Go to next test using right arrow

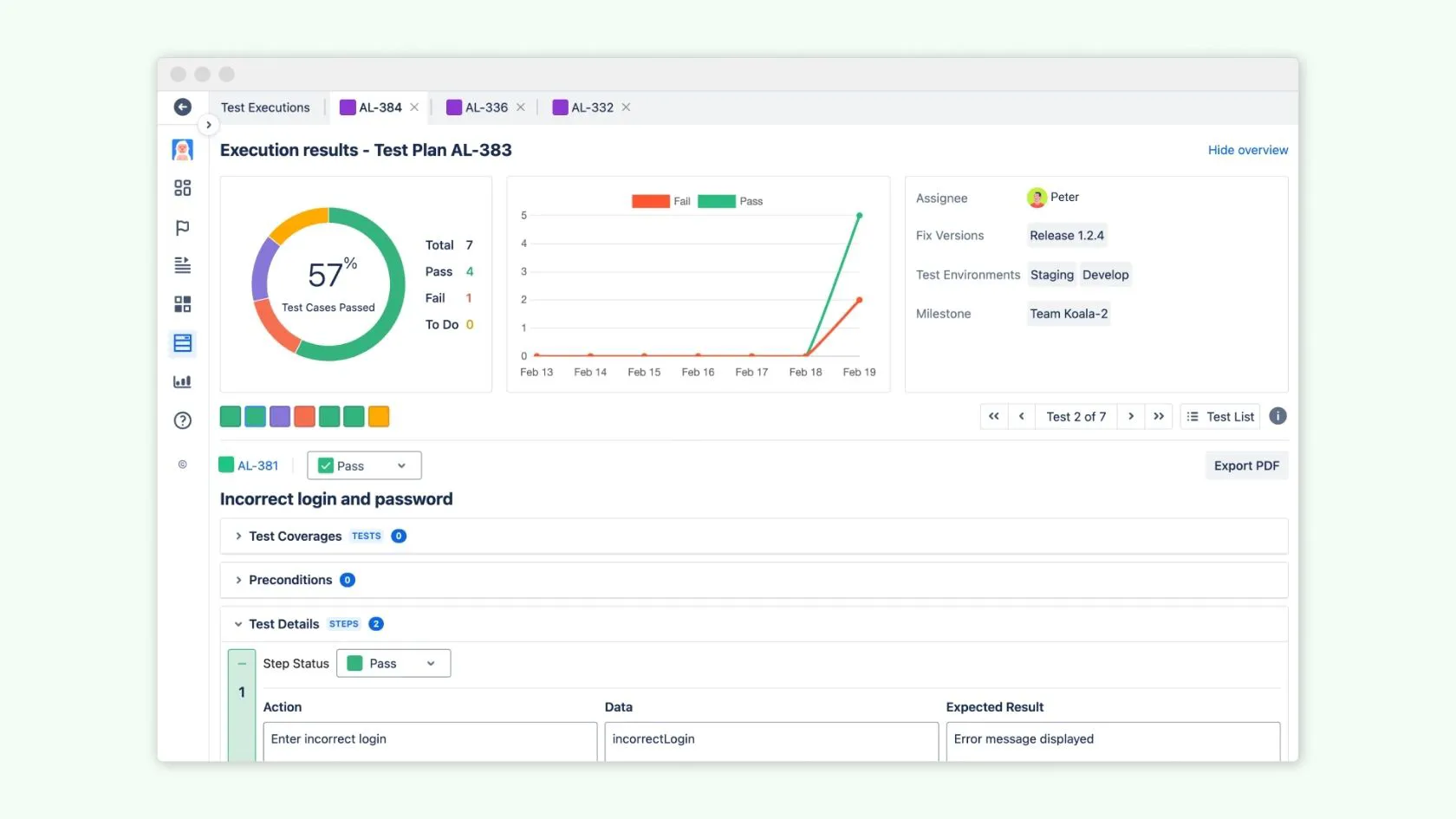click(x=1131, y=416)
